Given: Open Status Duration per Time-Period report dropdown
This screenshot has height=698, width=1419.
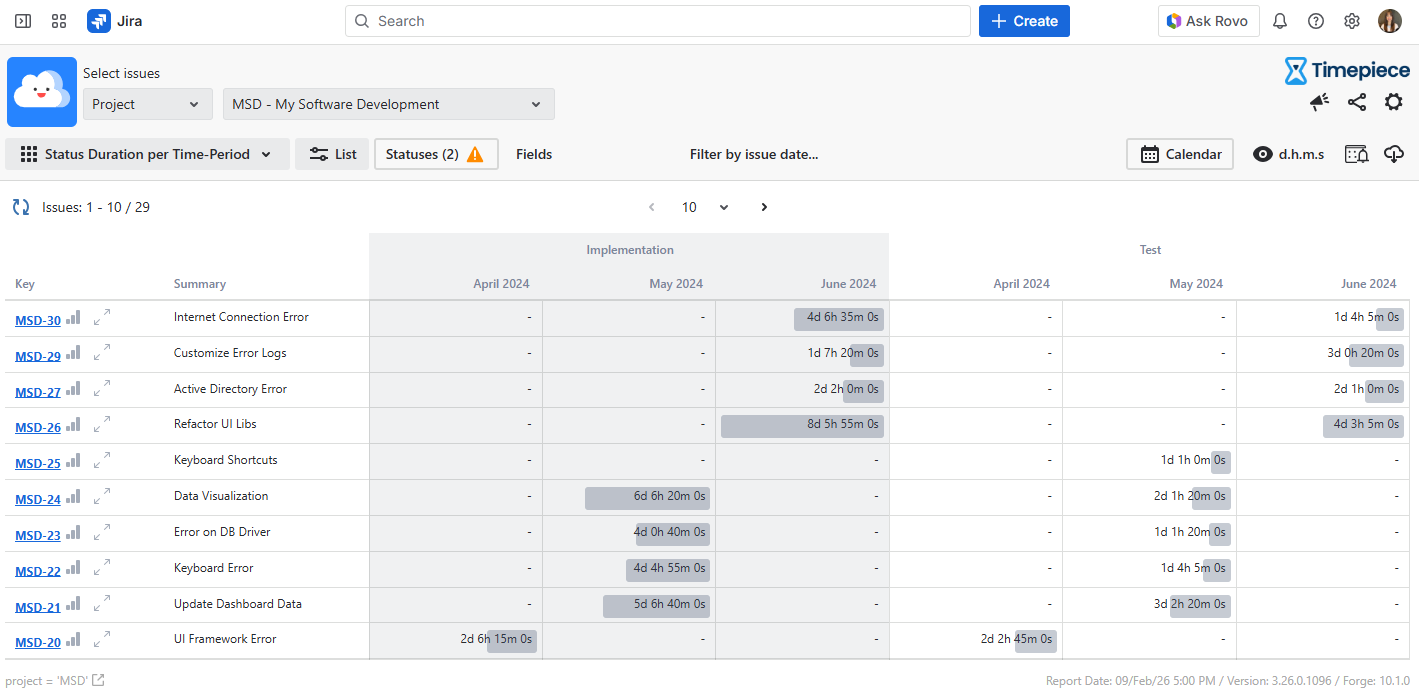Looking at the screenshot, I should (x=147, y=154).
